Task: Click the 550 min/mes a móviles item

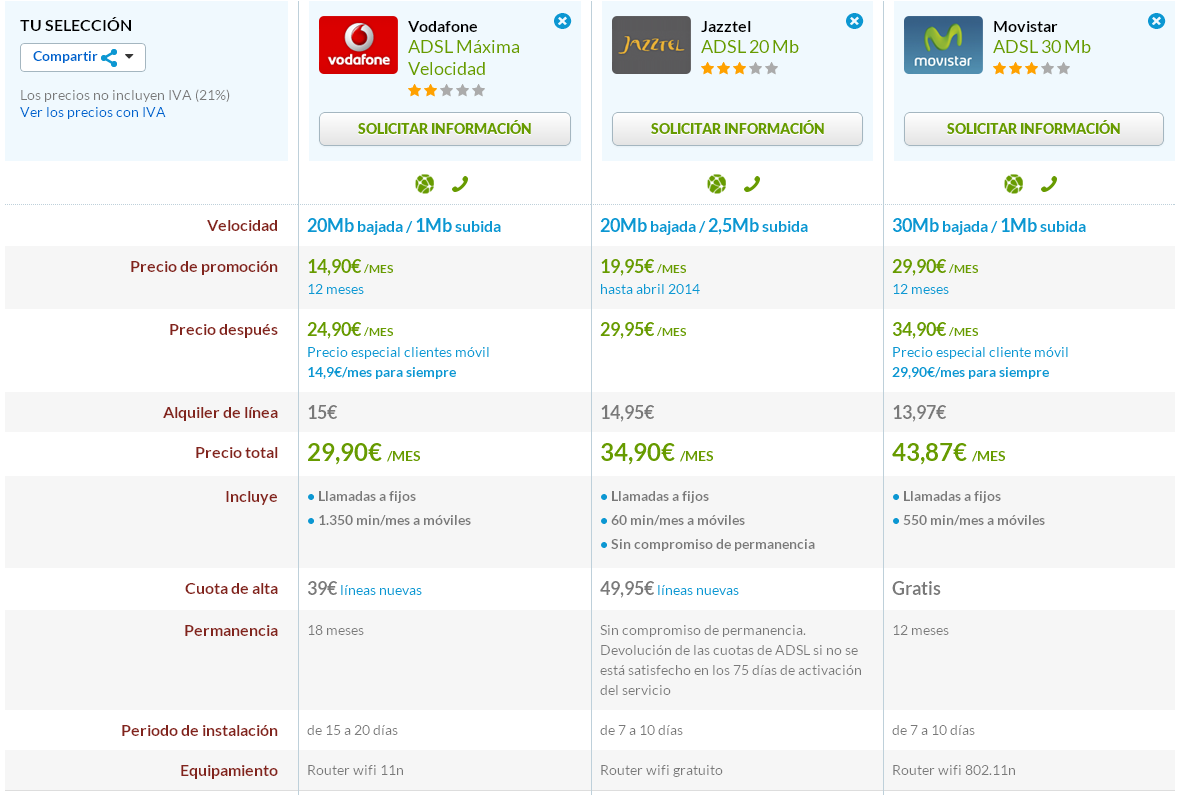Action: tap(968, 520)
